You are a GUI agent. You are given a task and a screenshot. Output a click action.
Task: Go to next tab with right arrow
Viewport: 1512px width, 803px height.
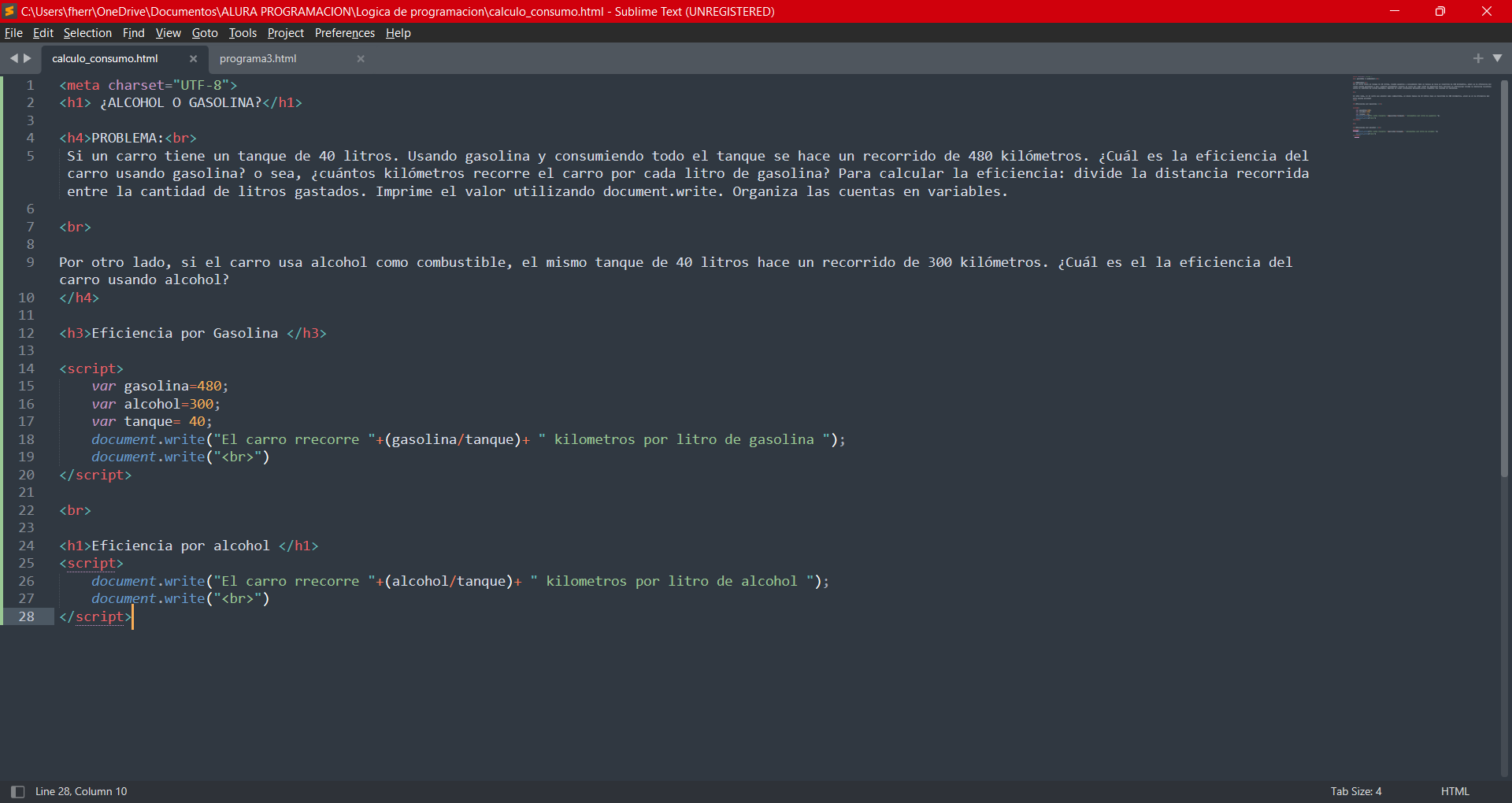(x=28, y=58)
